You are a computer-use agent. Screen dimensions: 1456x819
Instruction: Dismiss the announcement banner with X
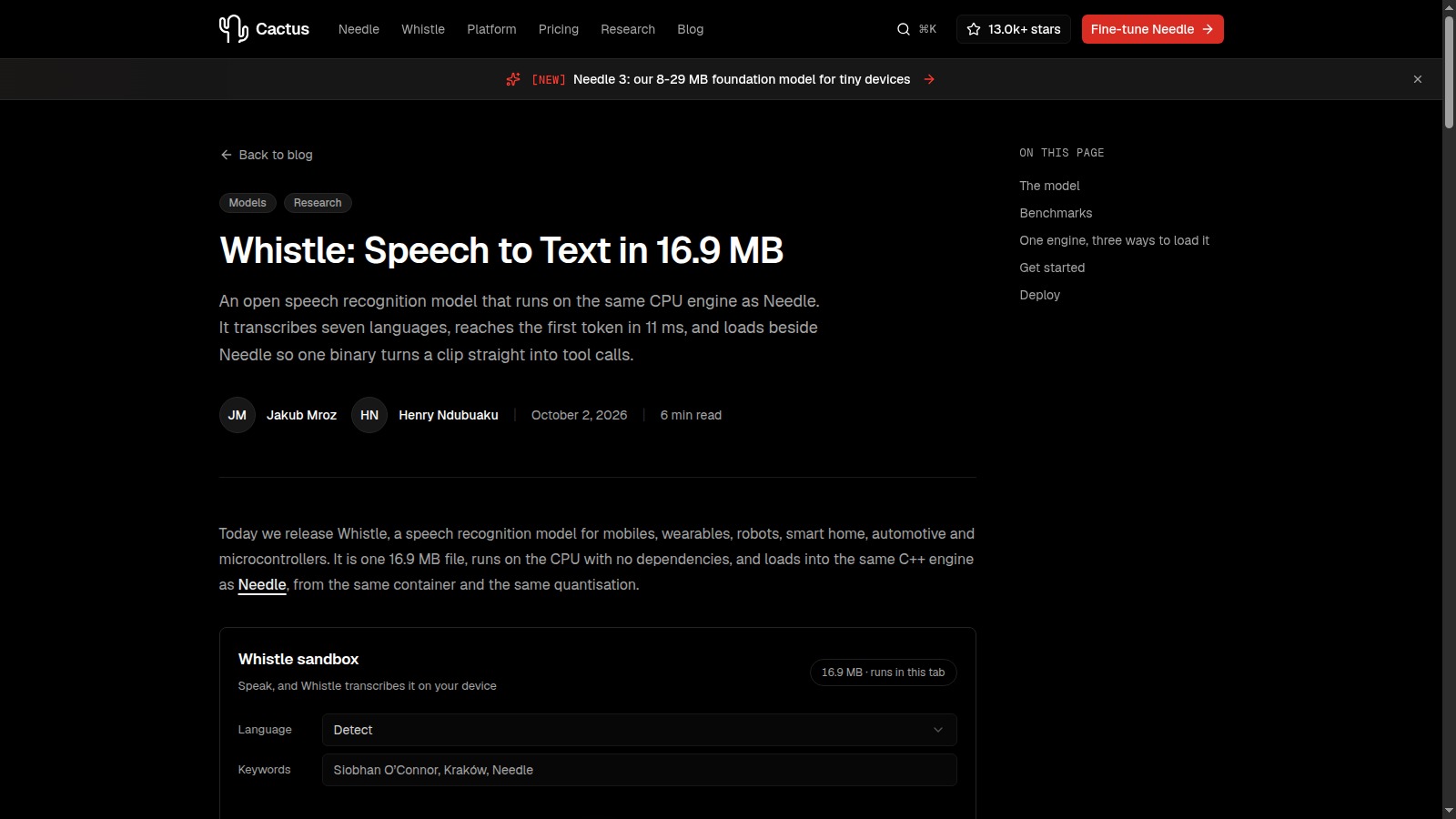coord(1418,79)
